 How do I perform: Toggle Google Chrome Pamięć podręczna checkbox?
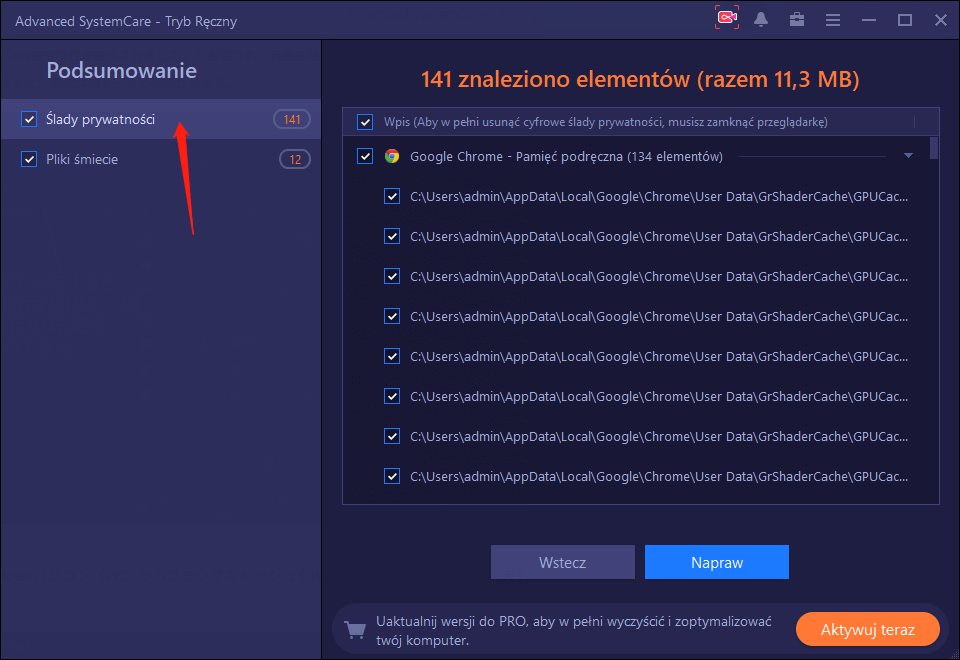click(365, 156)
